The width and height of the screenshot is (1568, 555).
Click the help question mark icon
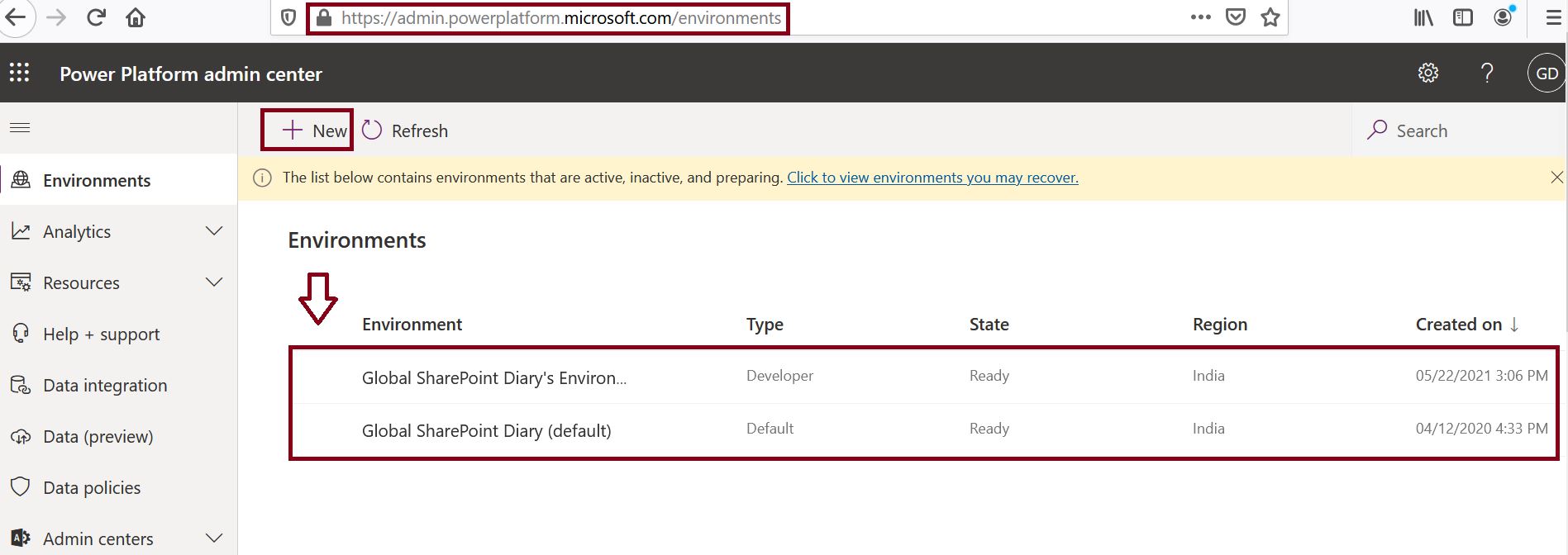pyautogui.click(x=1487, y=74)
